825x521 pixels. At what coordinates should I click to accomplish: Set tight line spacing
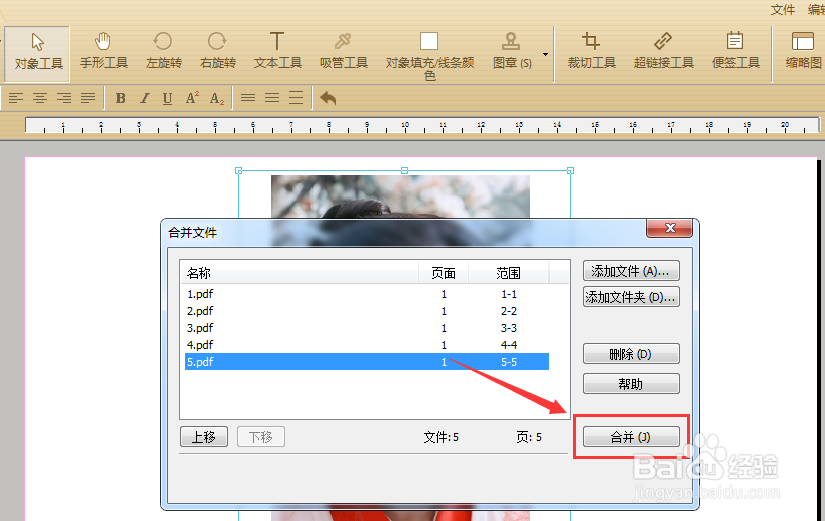click(248, 98)
